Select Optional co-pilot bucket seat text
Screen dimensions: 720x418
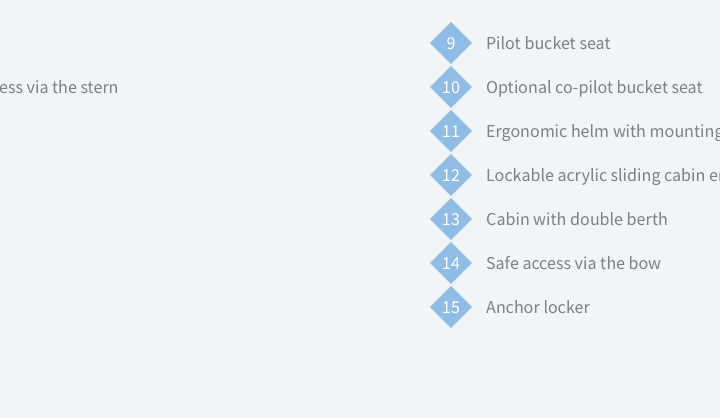tap(594, 87)
